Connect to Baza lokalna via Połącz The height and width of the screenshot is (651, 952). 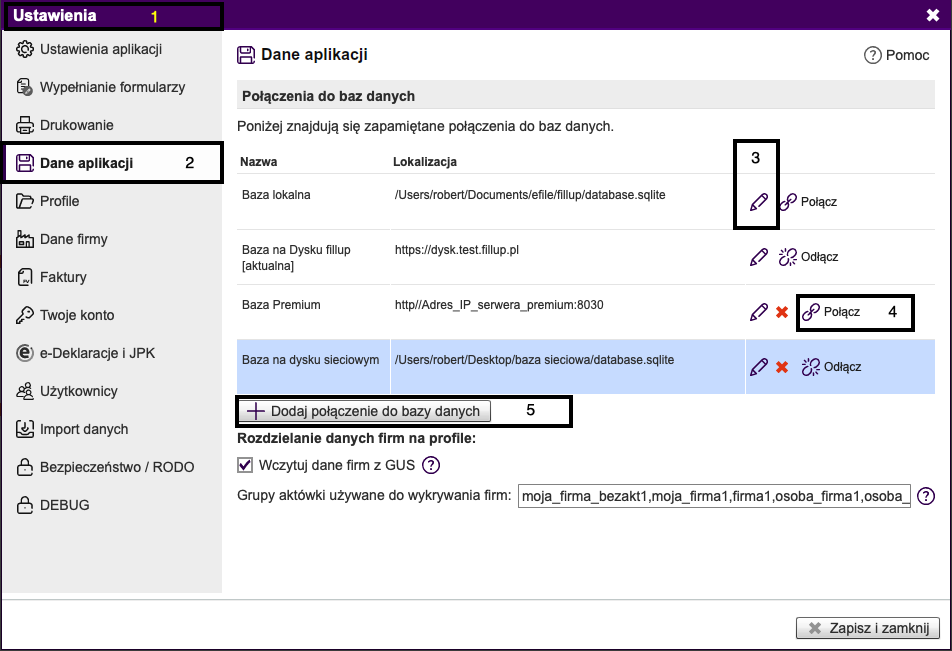(x=808, y=202)
